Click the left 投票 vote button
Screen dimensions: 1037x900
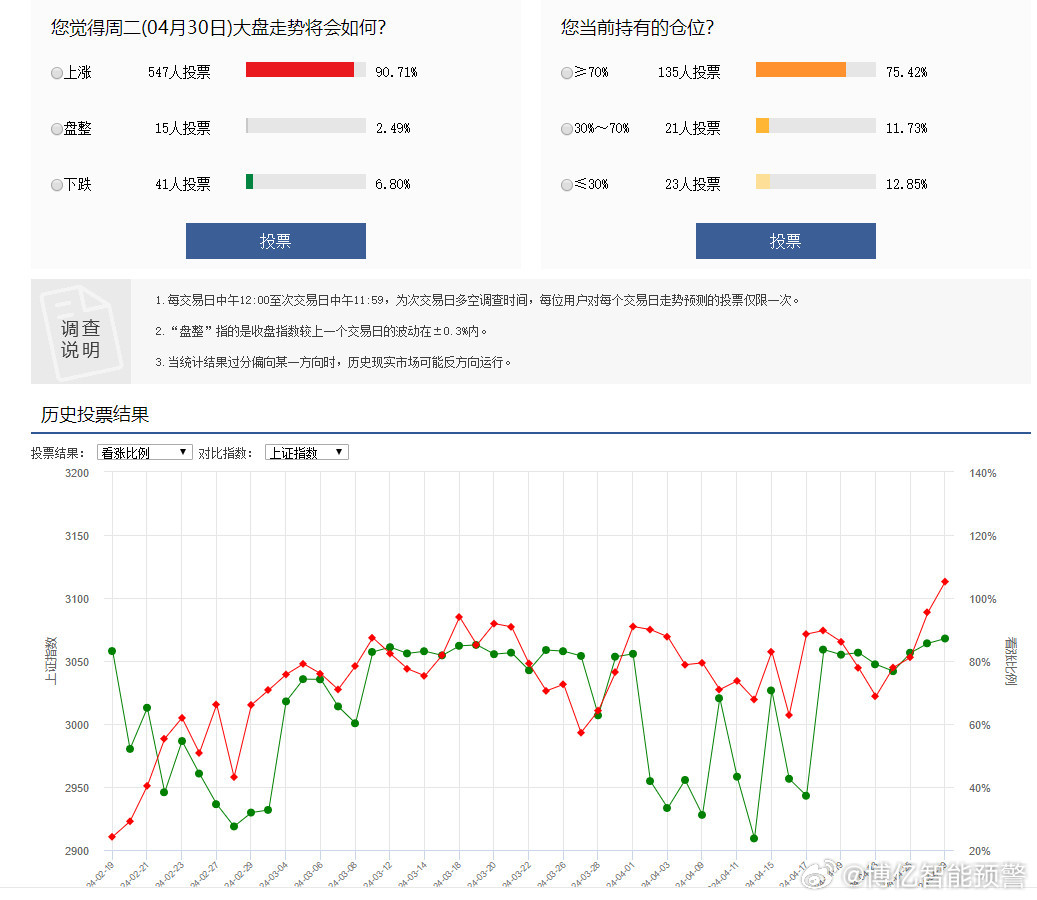pos(275,241)
